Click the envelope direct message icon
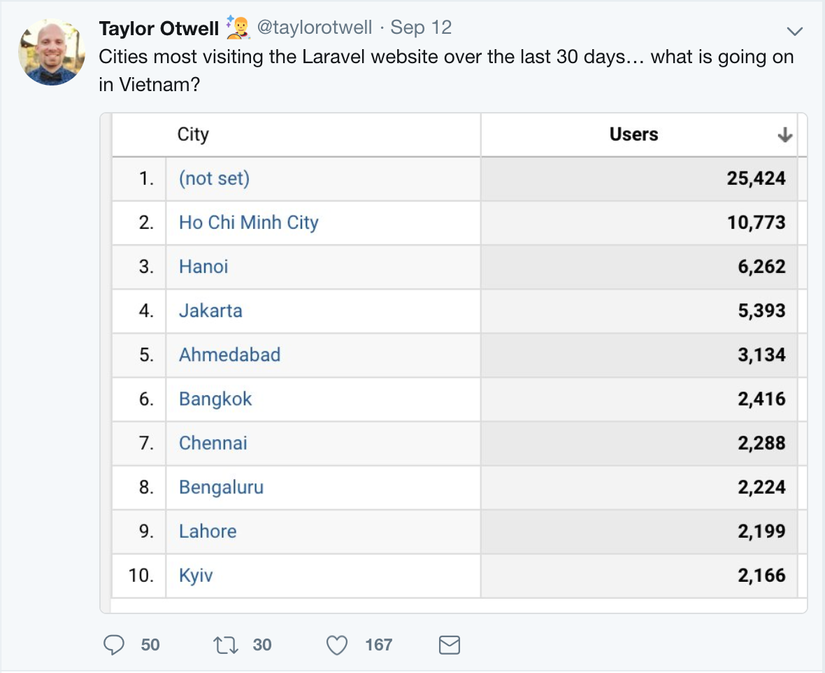Viewport: 825px width, 673px height. click(449, 645)
